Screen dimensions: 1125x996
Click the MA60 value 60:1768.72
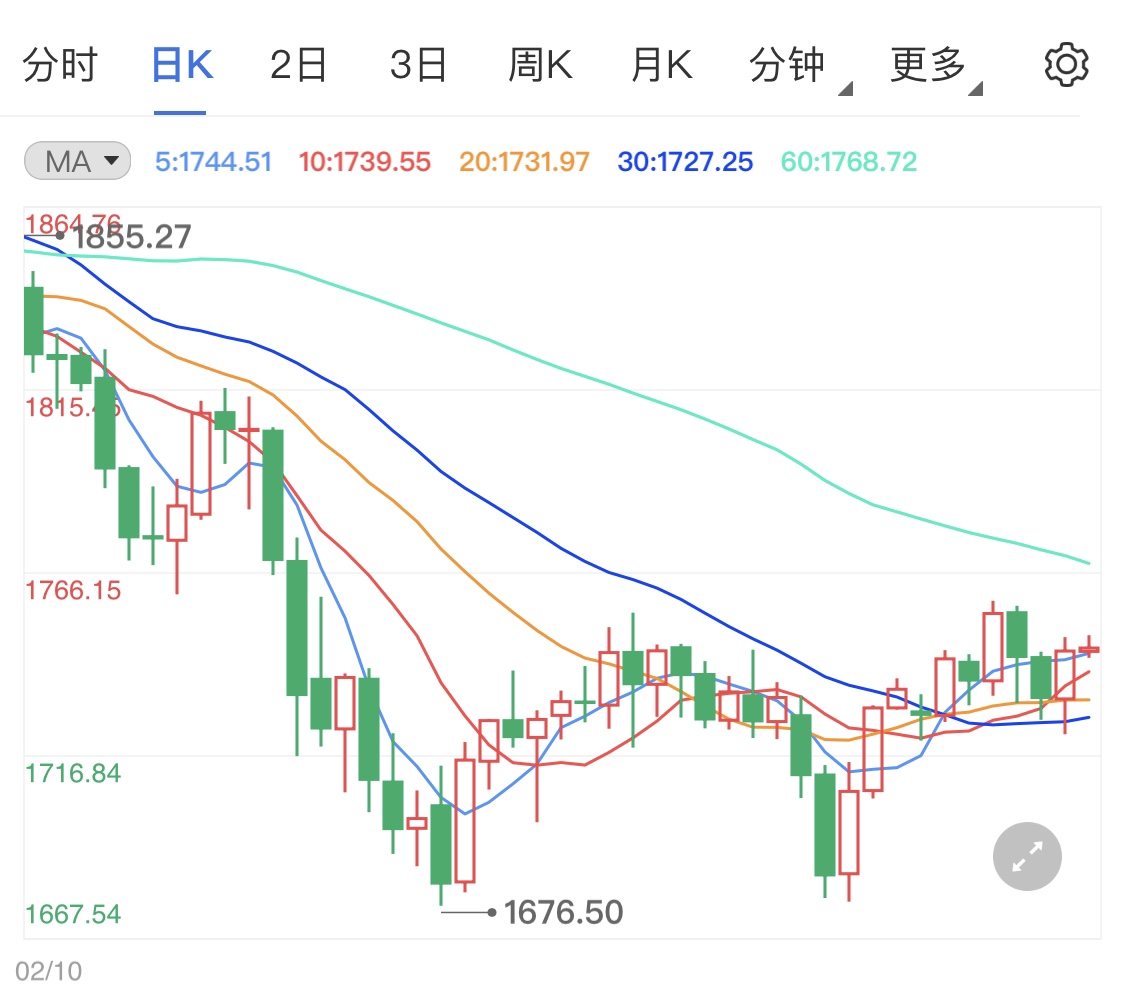coord(849,162)
